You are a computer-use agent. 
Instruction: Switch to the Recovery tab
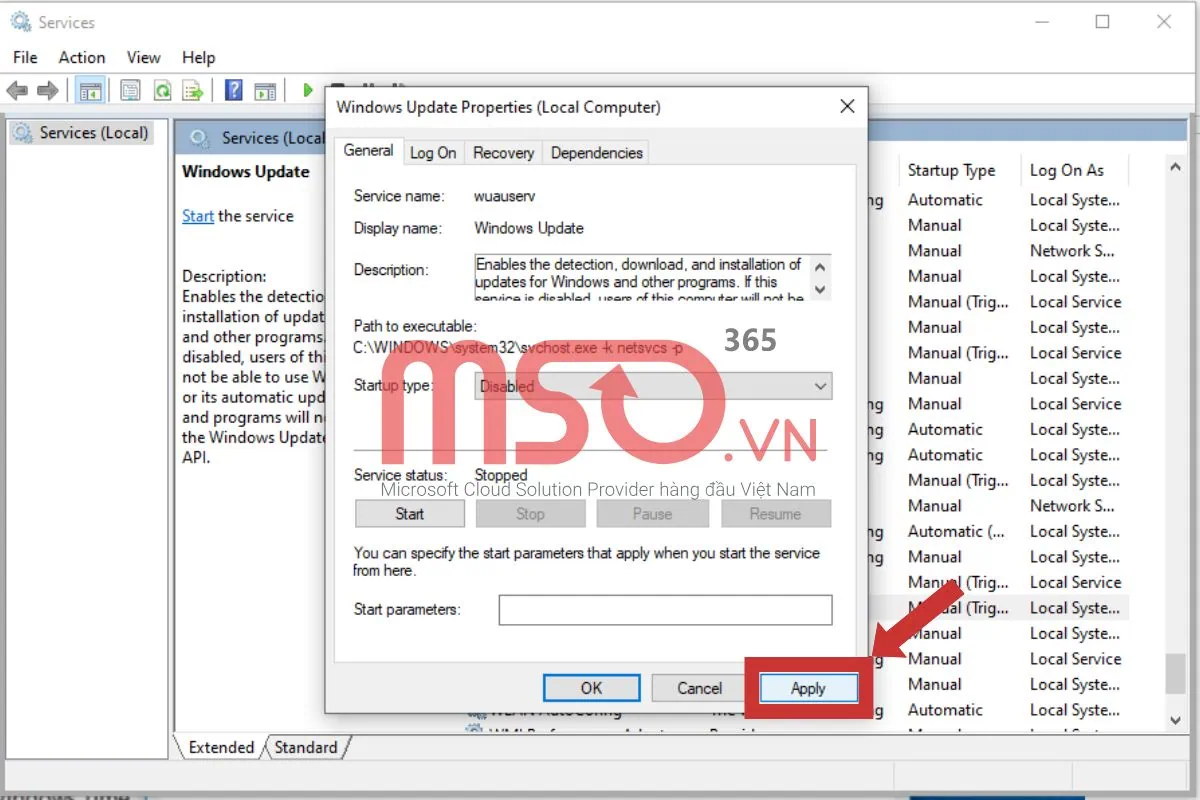(x=503, y=153)
